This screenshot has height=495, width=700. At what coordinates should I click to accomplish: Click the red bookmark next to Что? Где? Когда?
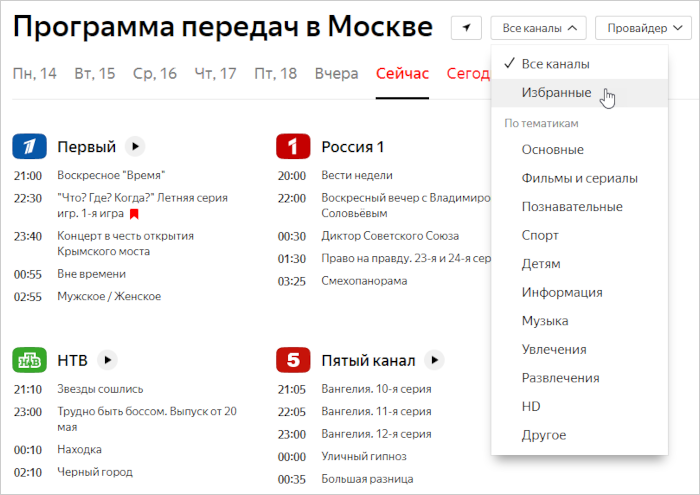click(x=134, y=214)
